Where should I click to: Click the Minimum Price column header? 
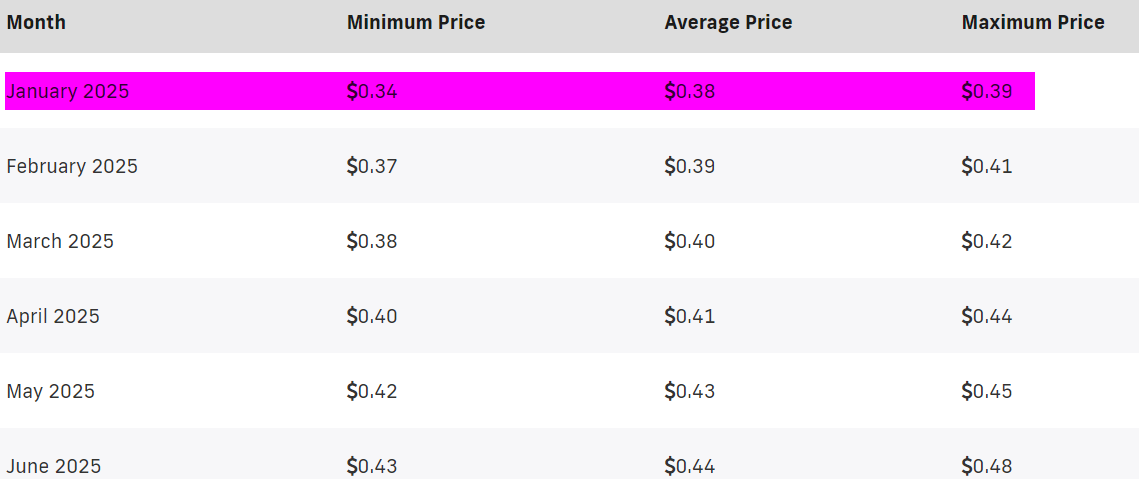pos(416,23)
